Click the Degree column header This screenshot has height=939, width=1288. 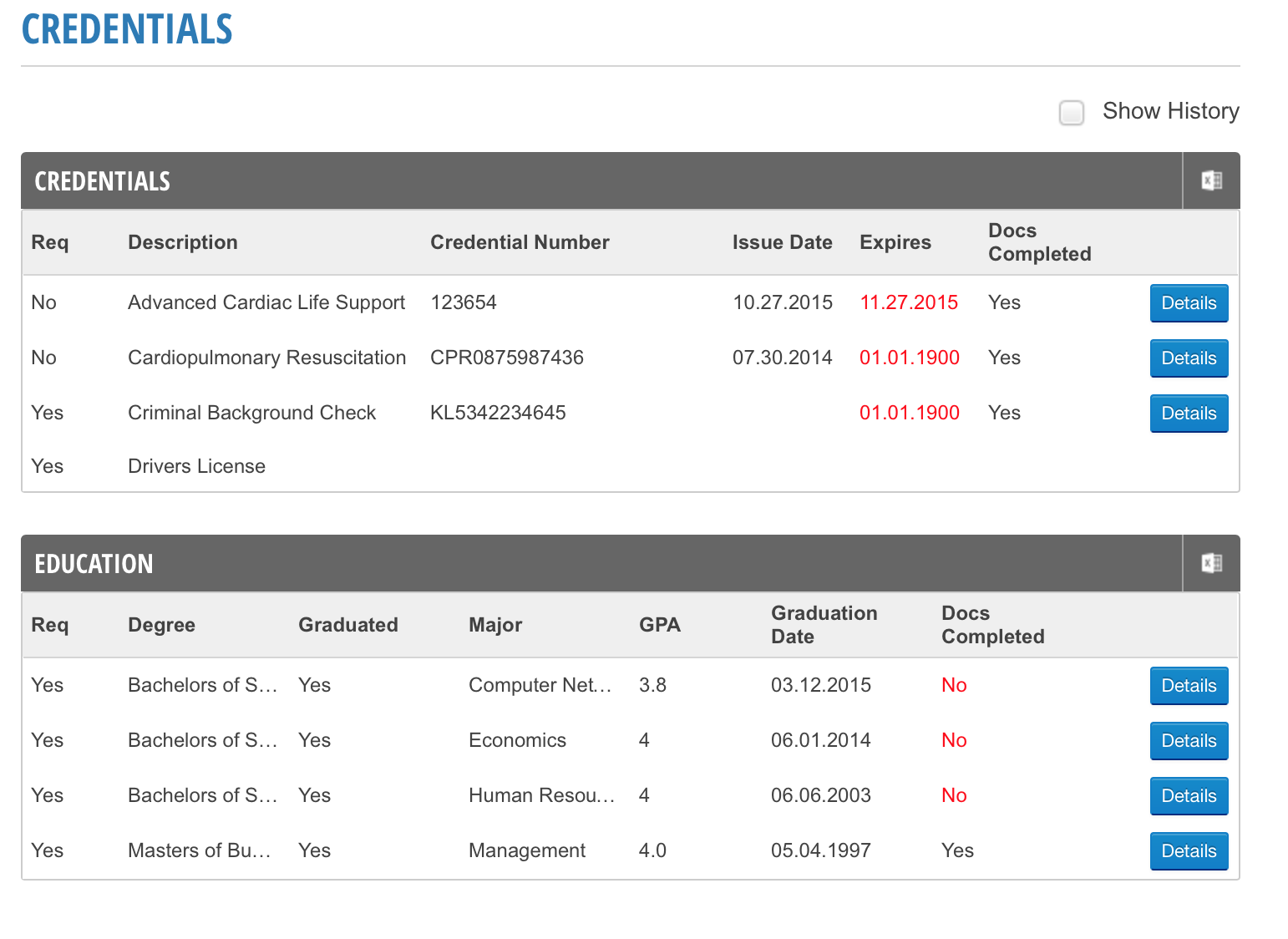click(161, 625)
